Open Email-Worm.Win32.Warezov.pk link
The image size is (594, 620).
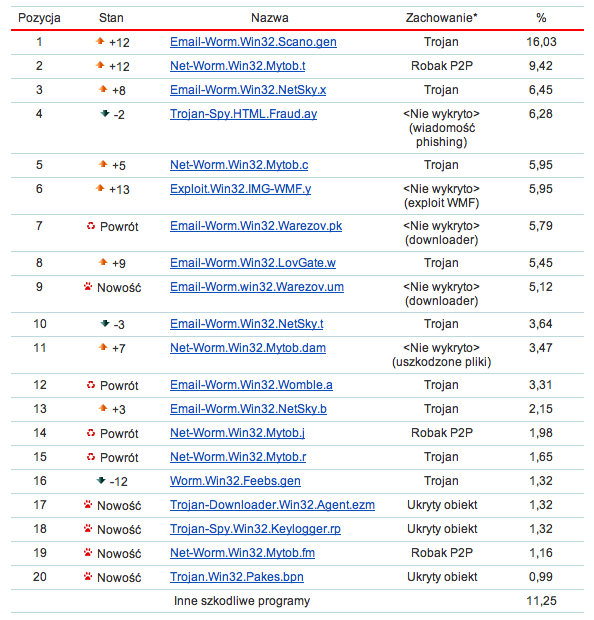256,226
